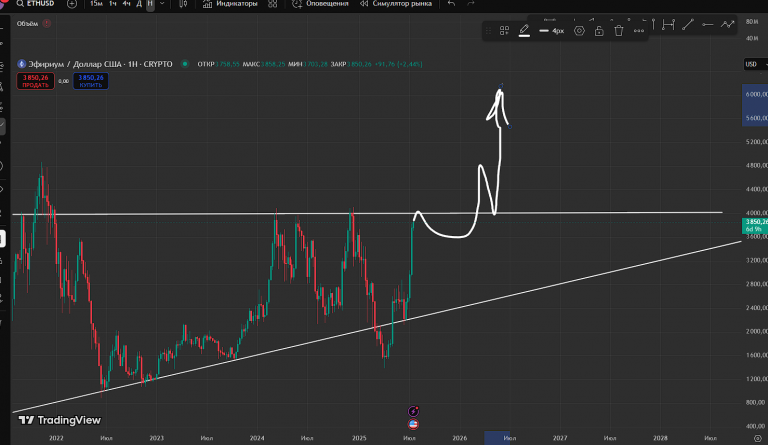768x445 pixels.
Task: Click the blue КУПИТЬ buy button
Action: click(91, 81)
